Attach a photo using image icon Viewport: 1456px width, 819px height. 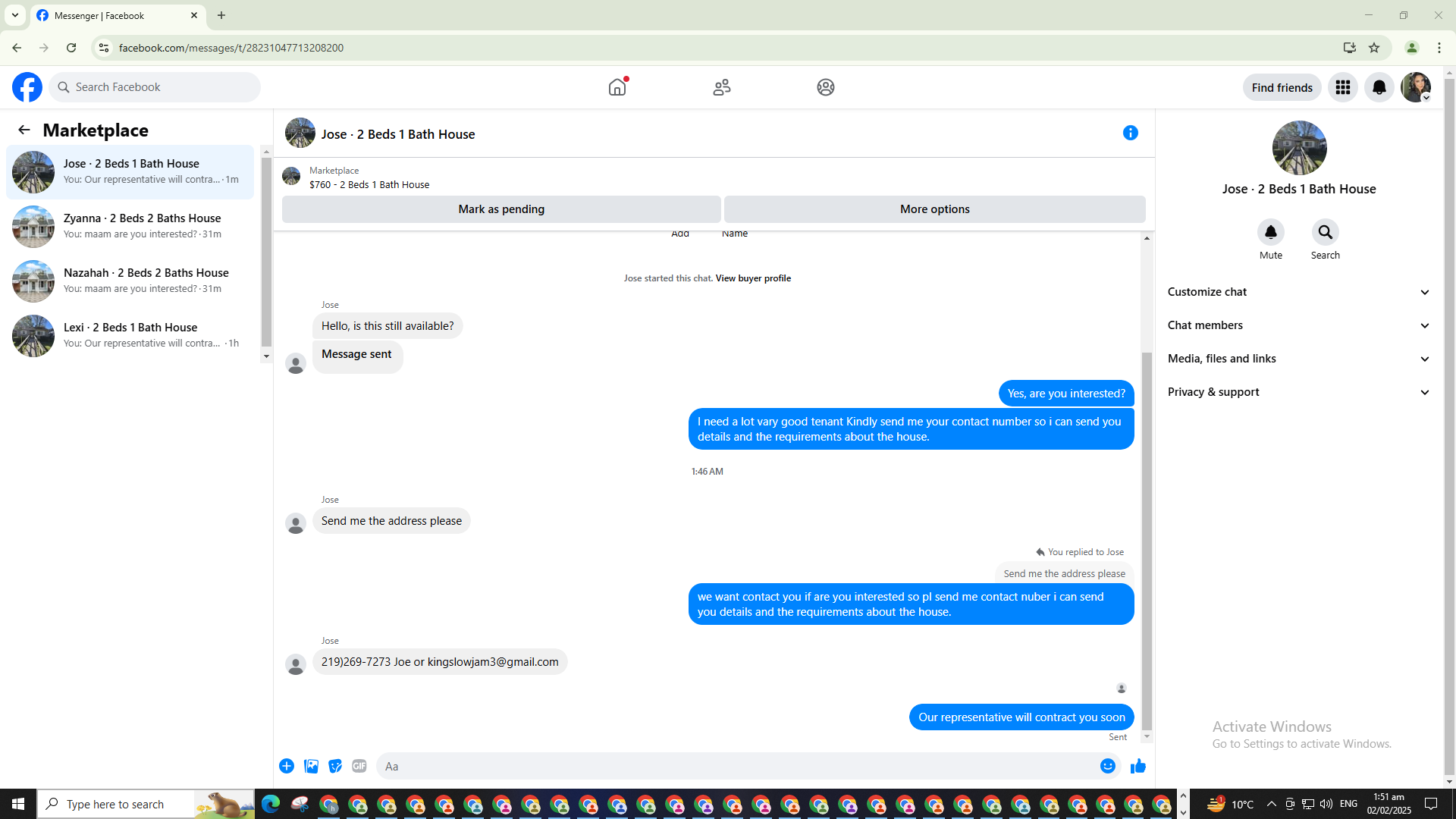(311, 766)
